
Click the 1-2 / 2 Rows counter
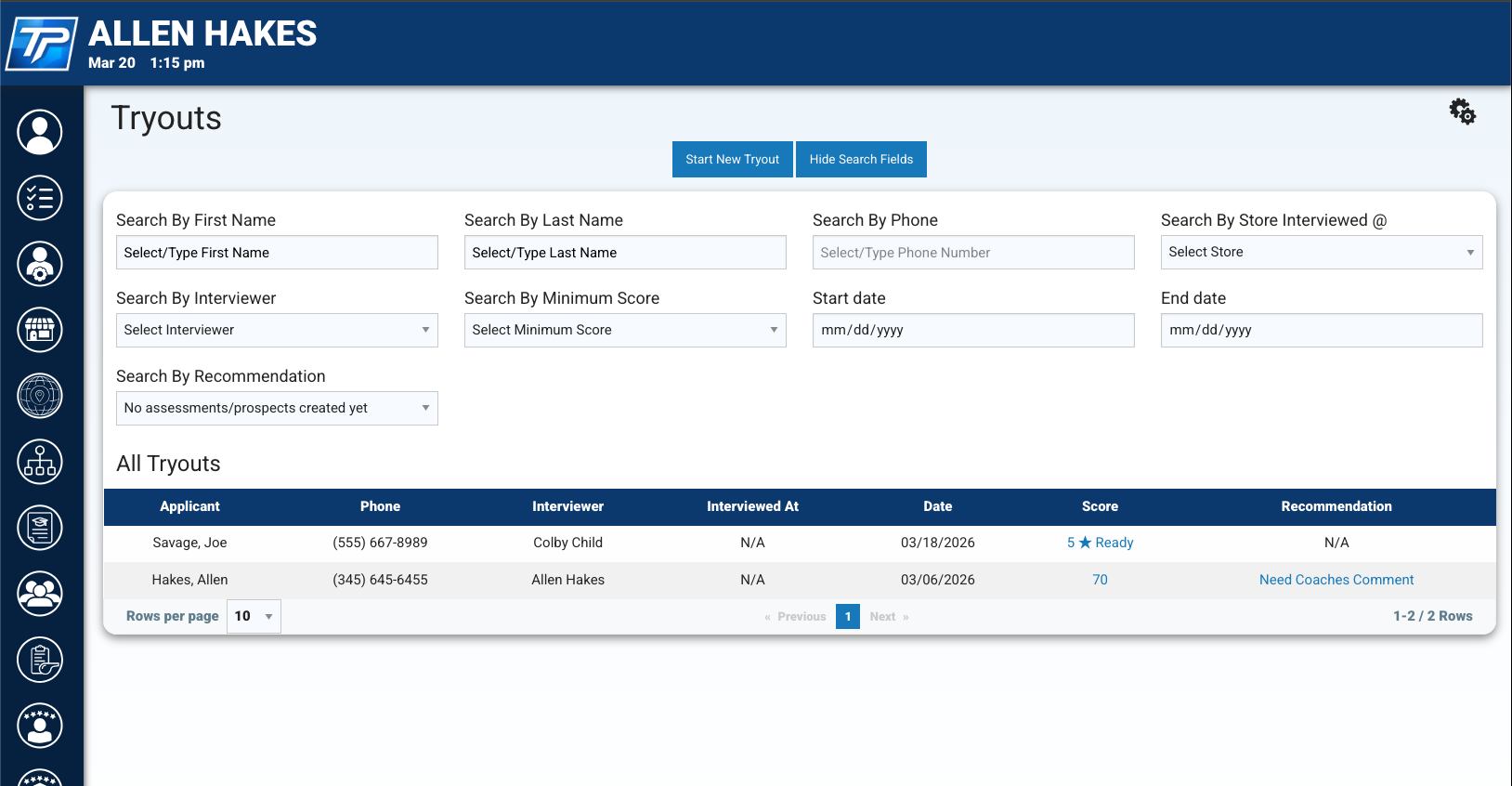(x=1432, y=616)
